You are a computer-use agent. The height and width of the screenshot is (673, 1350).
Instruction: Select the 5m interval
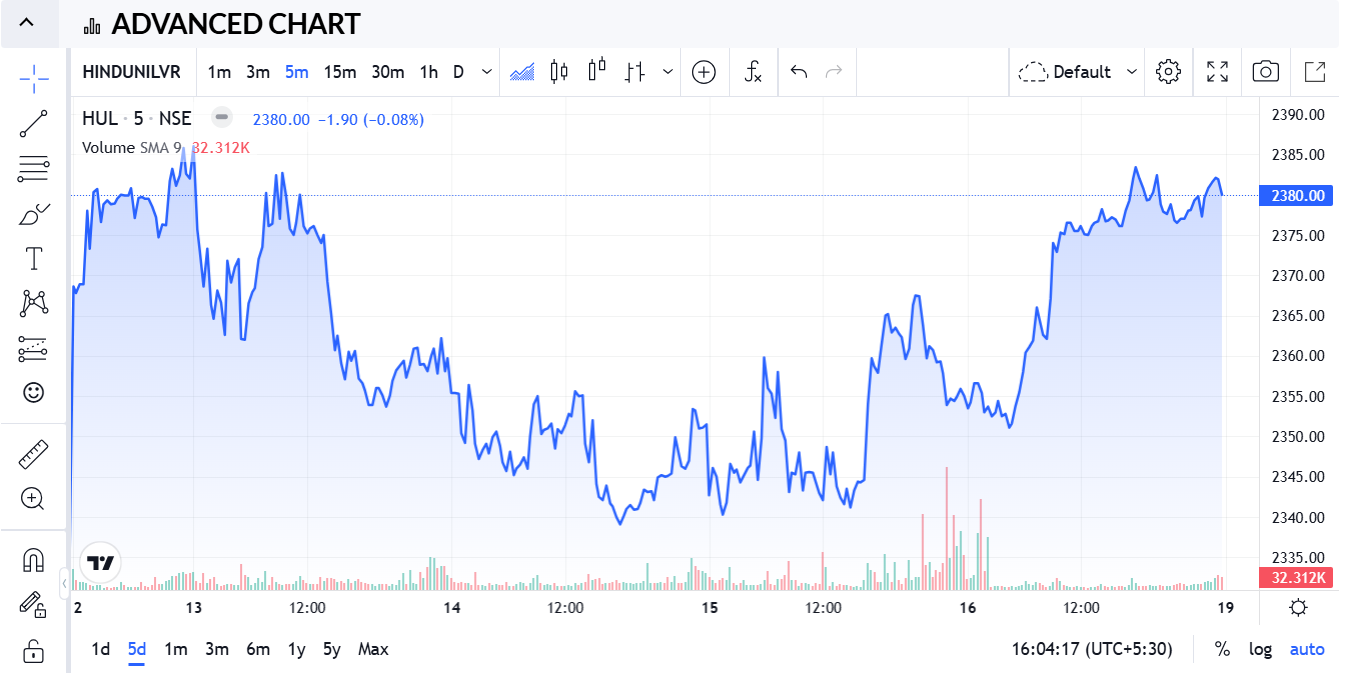pyautogui.click(x=296, y=72)
